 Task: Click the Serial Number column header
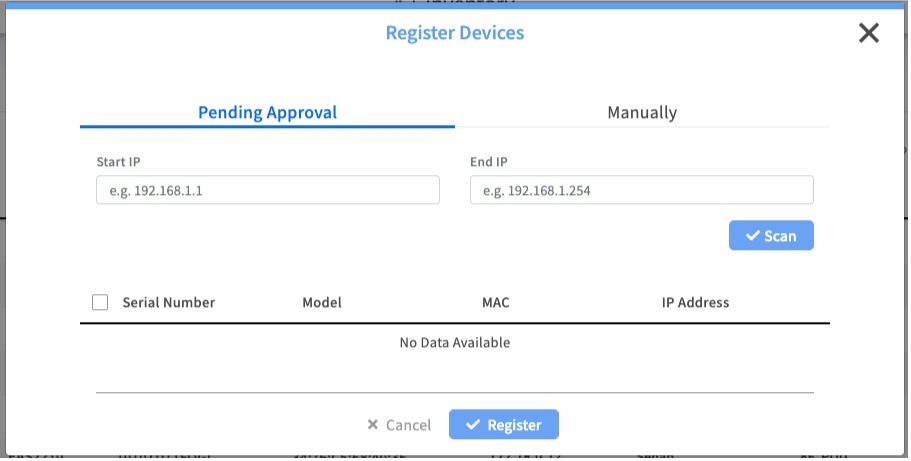click(168, 302)
